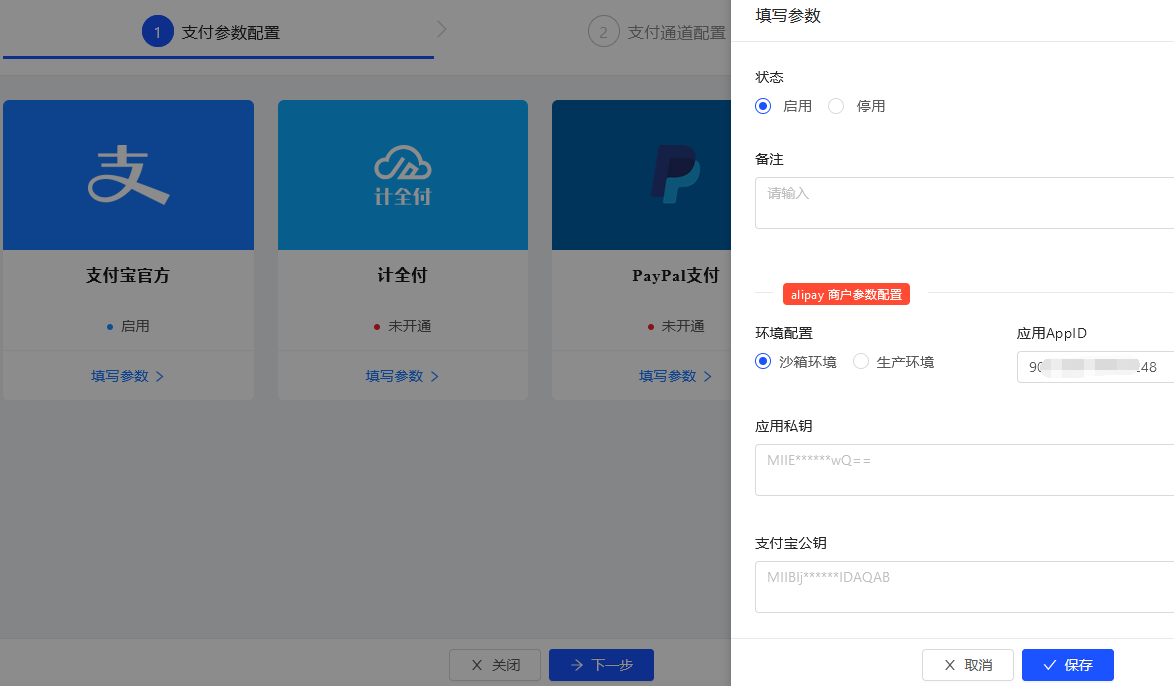Select the 生产环境 environment radio button
Viewport: 1174px width, 686px height.
860,361
